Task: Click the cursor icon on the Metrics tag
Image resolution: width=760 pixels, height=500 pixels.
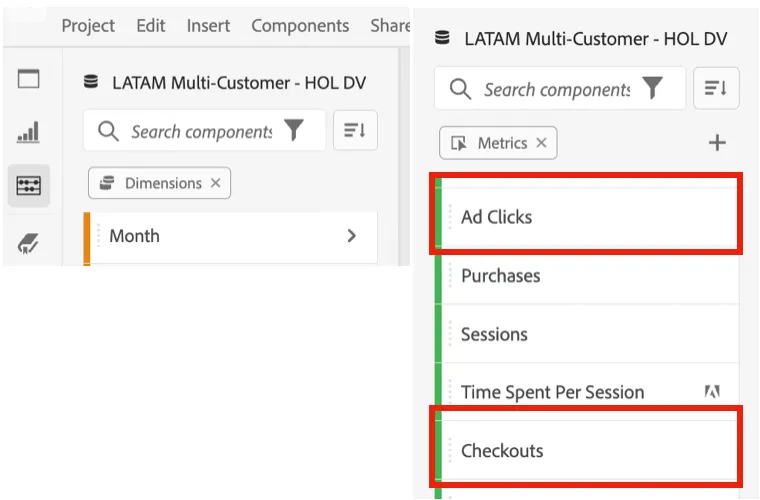Action: (x=459, y=143)
